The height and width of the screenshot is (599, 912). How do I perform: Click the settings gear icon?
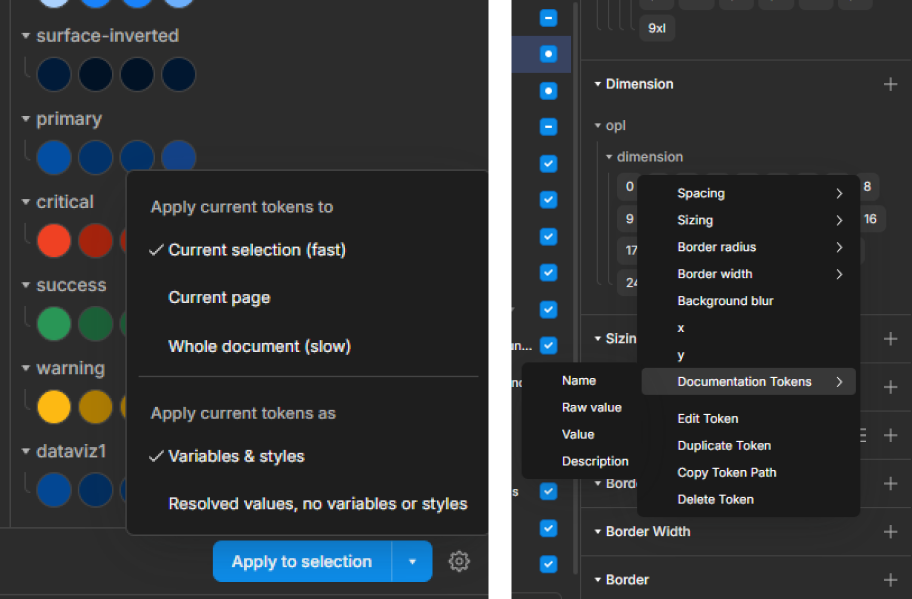pos(459,562)
